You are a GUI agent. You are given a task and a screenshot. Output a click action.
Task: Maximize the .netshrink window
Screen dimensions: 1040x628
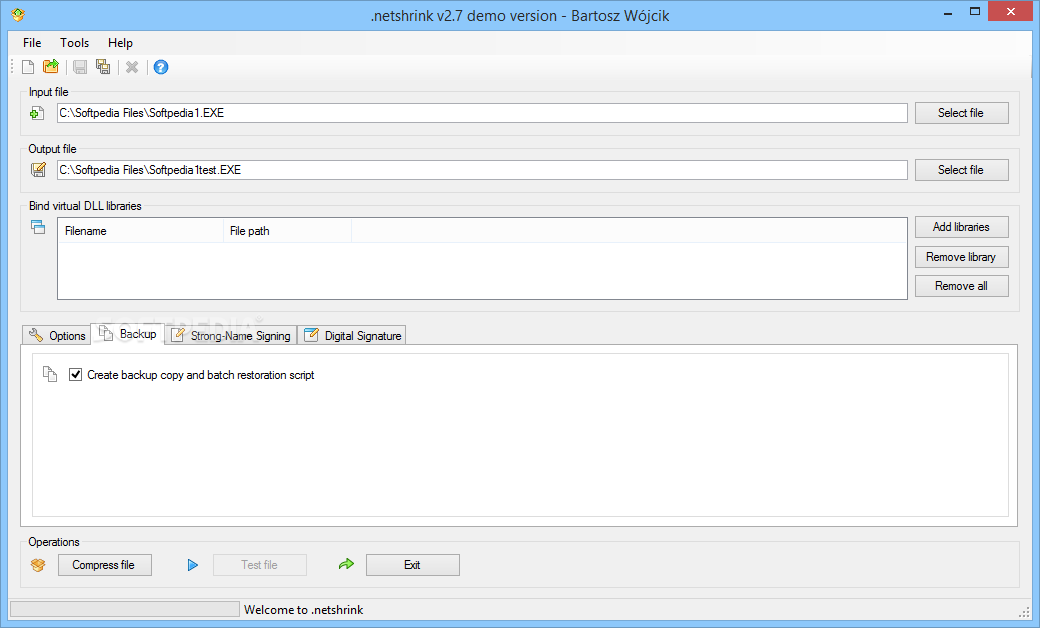tap(975, 12)
